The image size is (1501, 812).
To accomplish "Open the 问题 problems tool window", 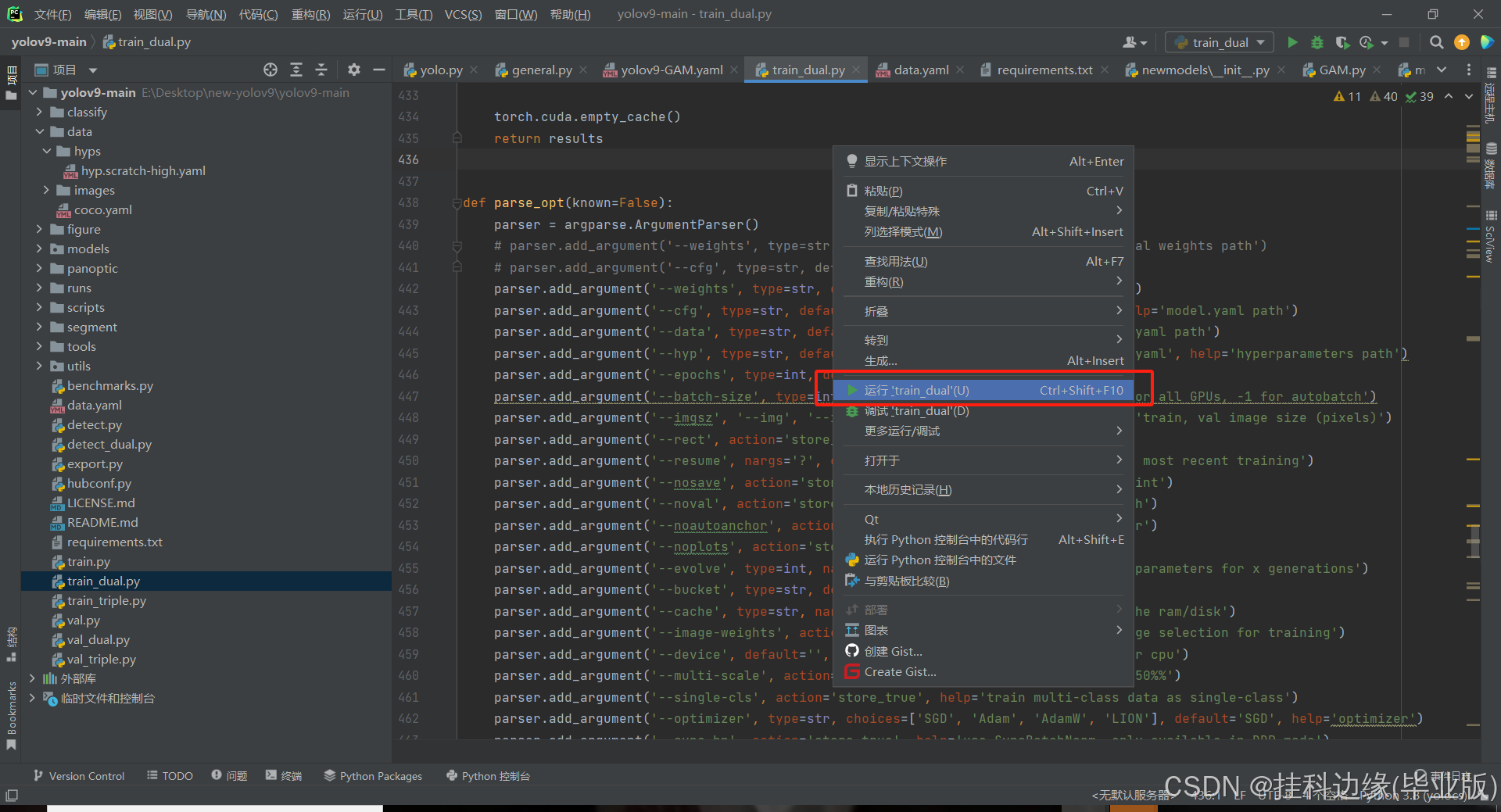I will coord(229,776).
